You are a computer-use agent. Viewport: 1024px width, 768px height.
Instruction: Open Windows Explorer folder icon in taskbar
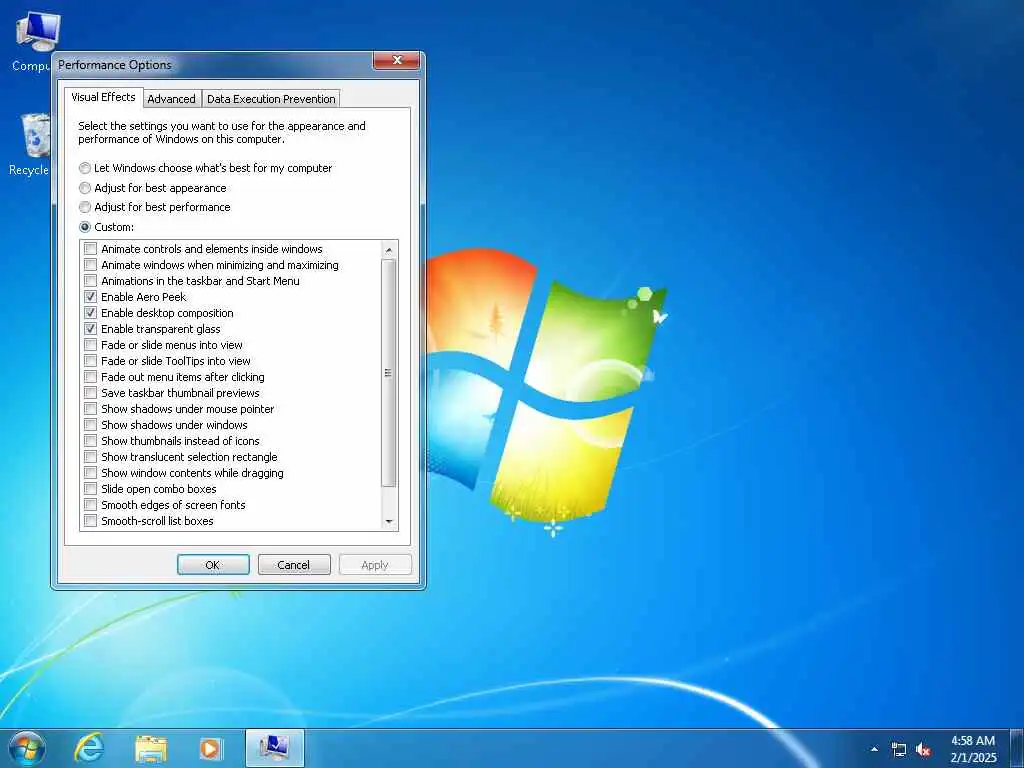click(151, 749)
